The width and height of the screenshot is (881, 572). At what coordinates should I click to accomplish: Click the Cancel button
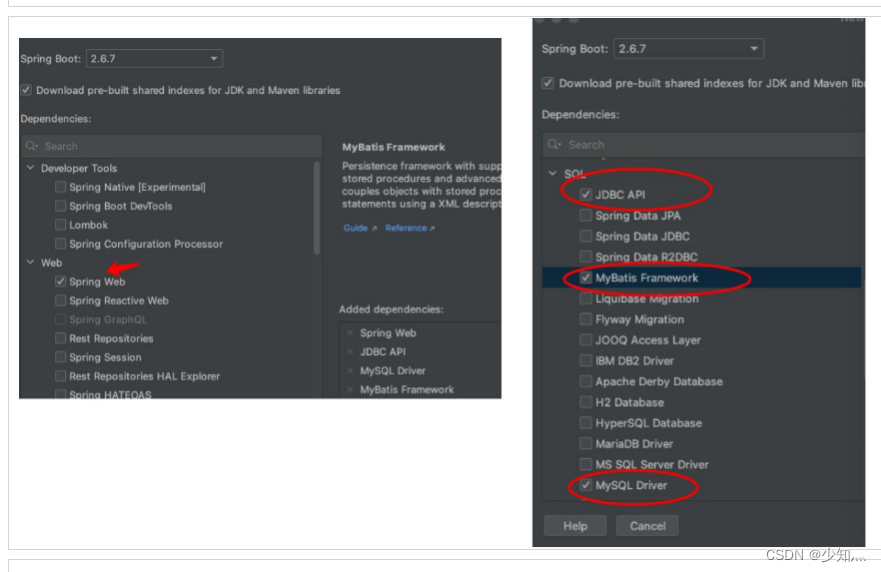pyautogui.click(x=647, y=526)
